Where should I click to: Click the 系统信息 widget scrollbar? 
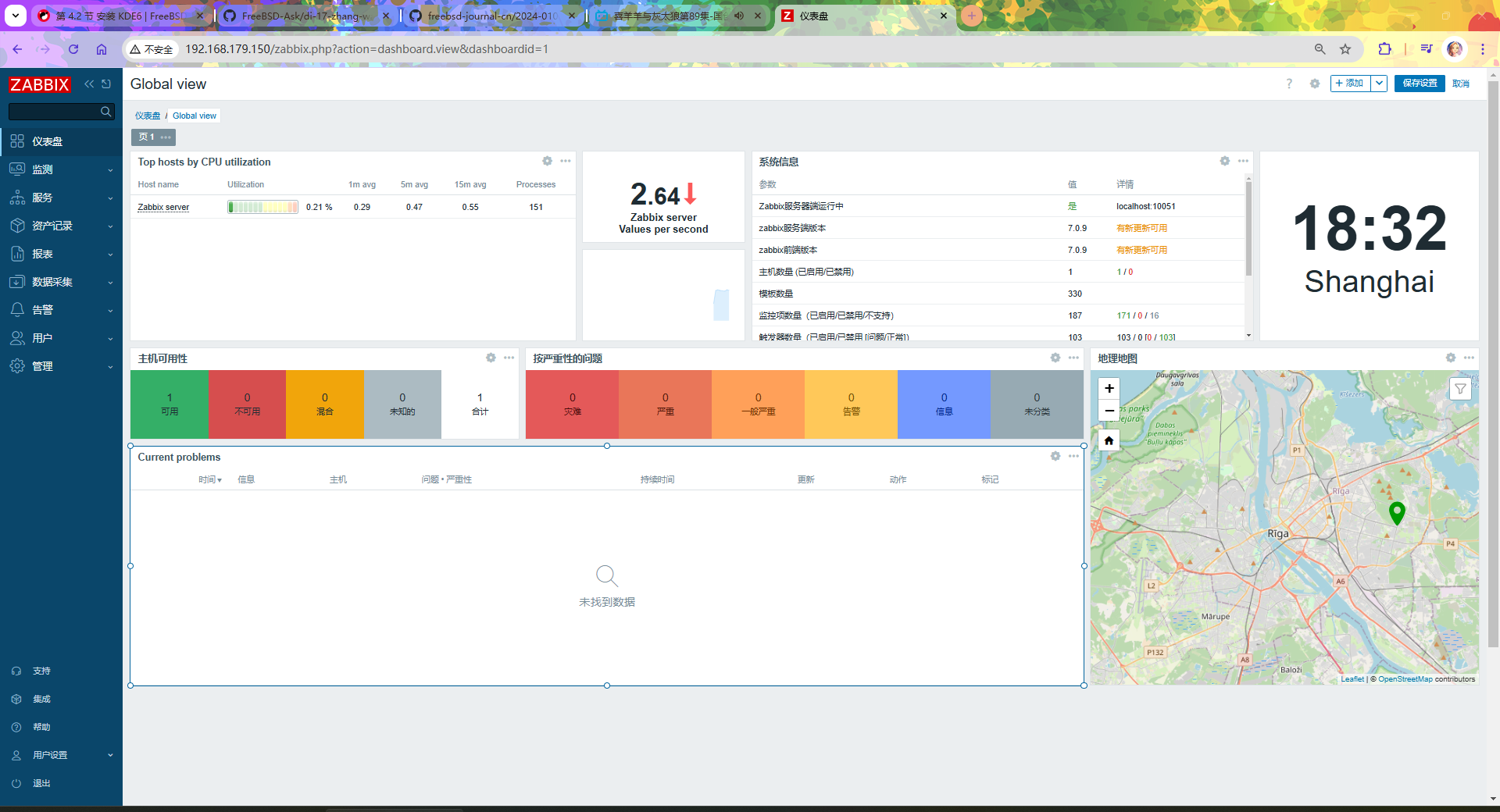(x=1248, y=228)
